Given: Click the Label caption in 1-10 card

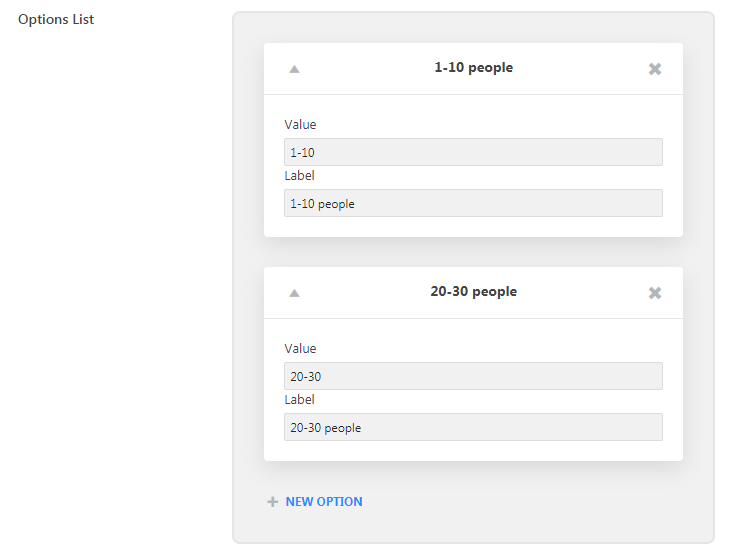Looking at the screenshot, I should (299, 176).
